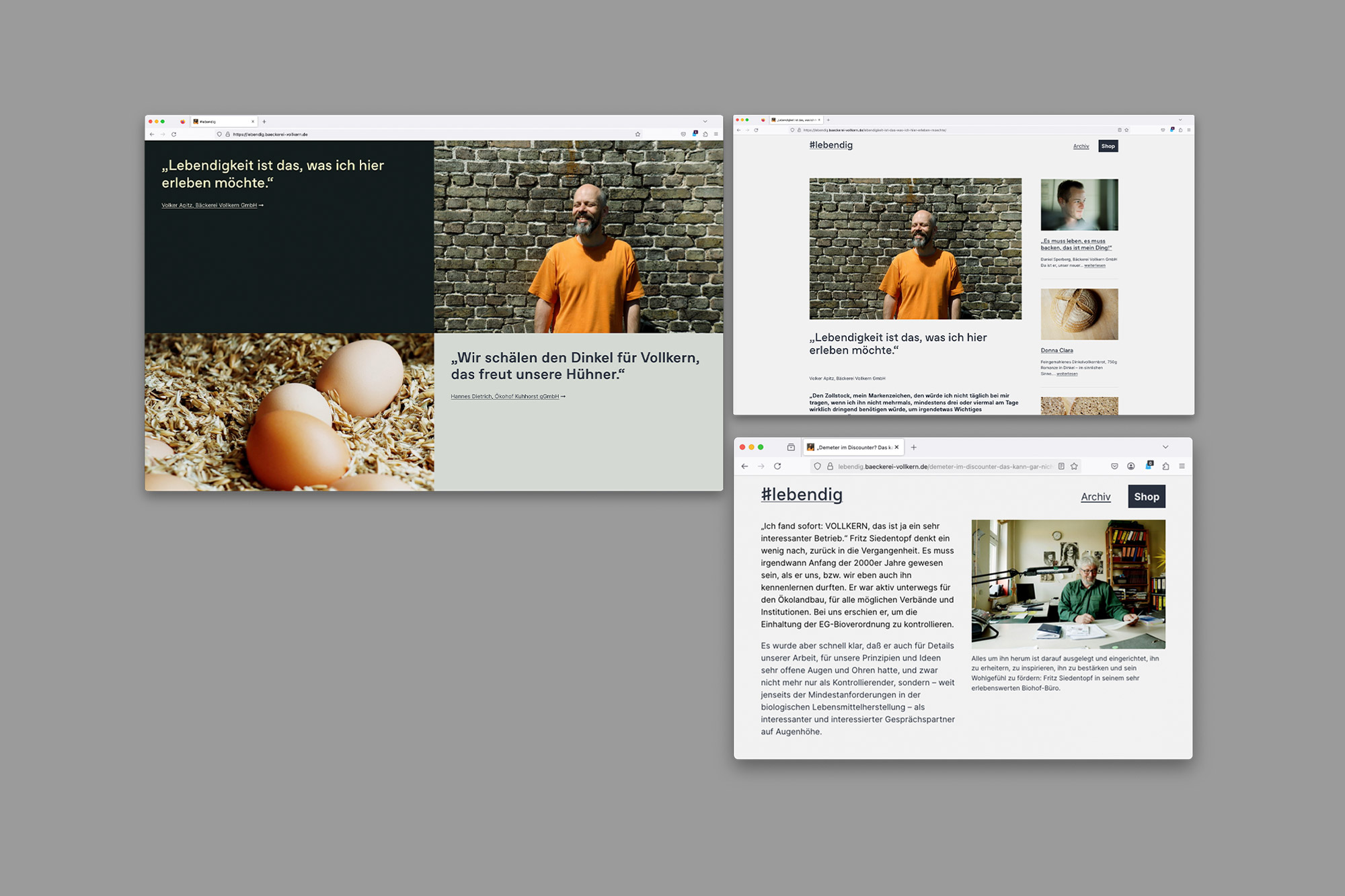Click weiterlesen under Daniel Sperberg teaser

click(1095, 266)
